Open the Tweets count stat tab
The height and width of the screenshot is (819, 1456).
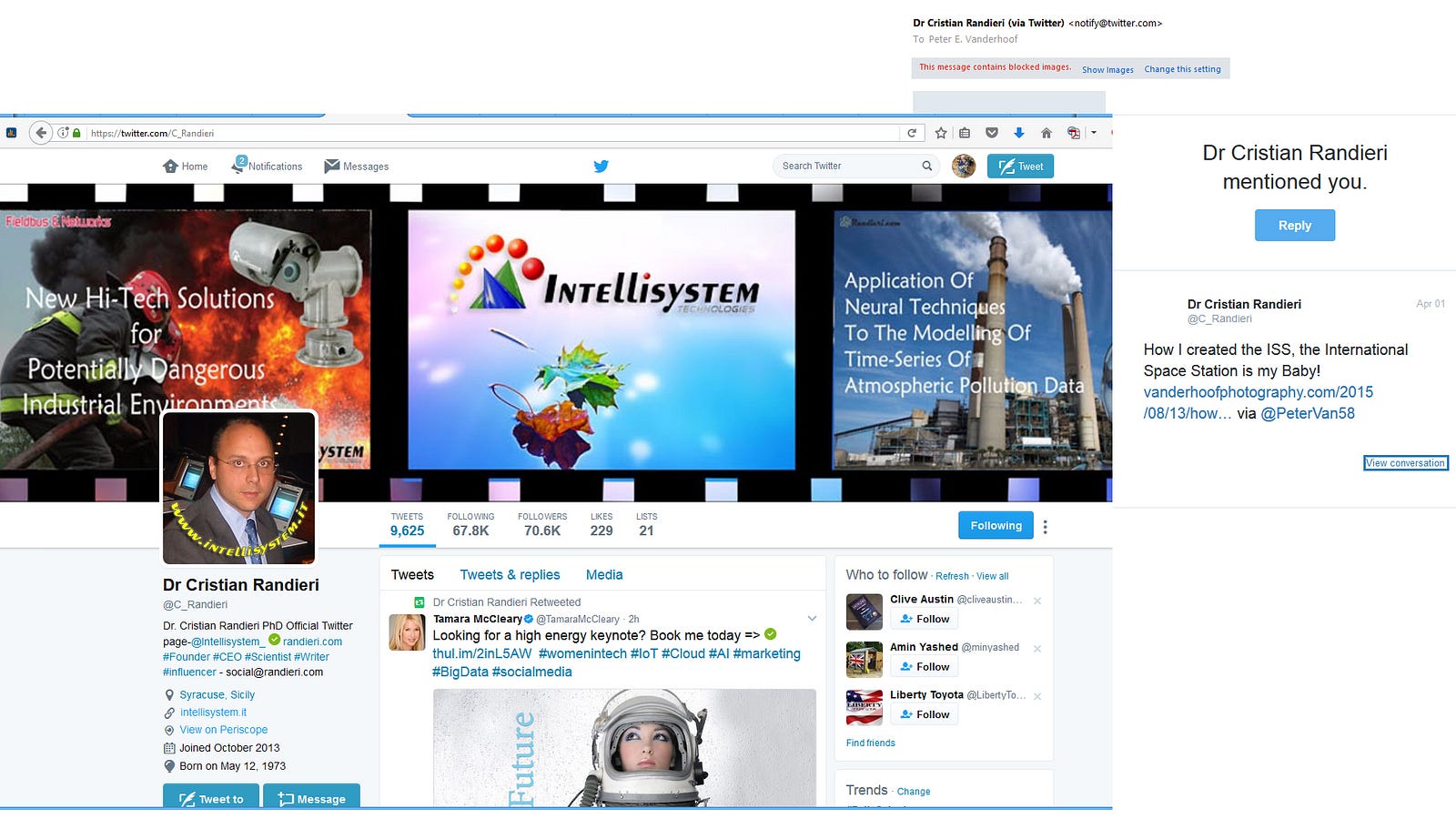coord(407,525)
